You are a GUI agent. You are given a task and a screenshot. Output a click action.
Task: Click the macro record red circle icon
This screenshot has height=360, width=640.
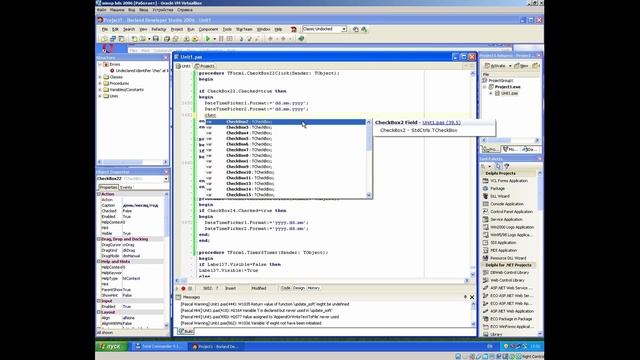pos(183,289)
